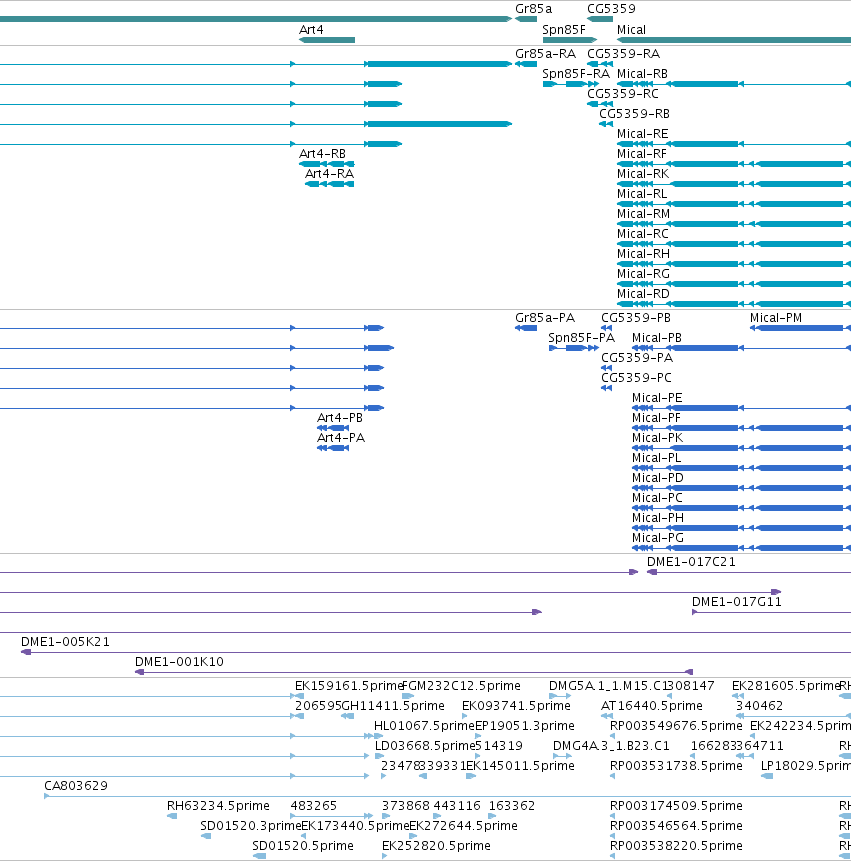
Task: Open the Art4 gene feature label
Action: 311,30
